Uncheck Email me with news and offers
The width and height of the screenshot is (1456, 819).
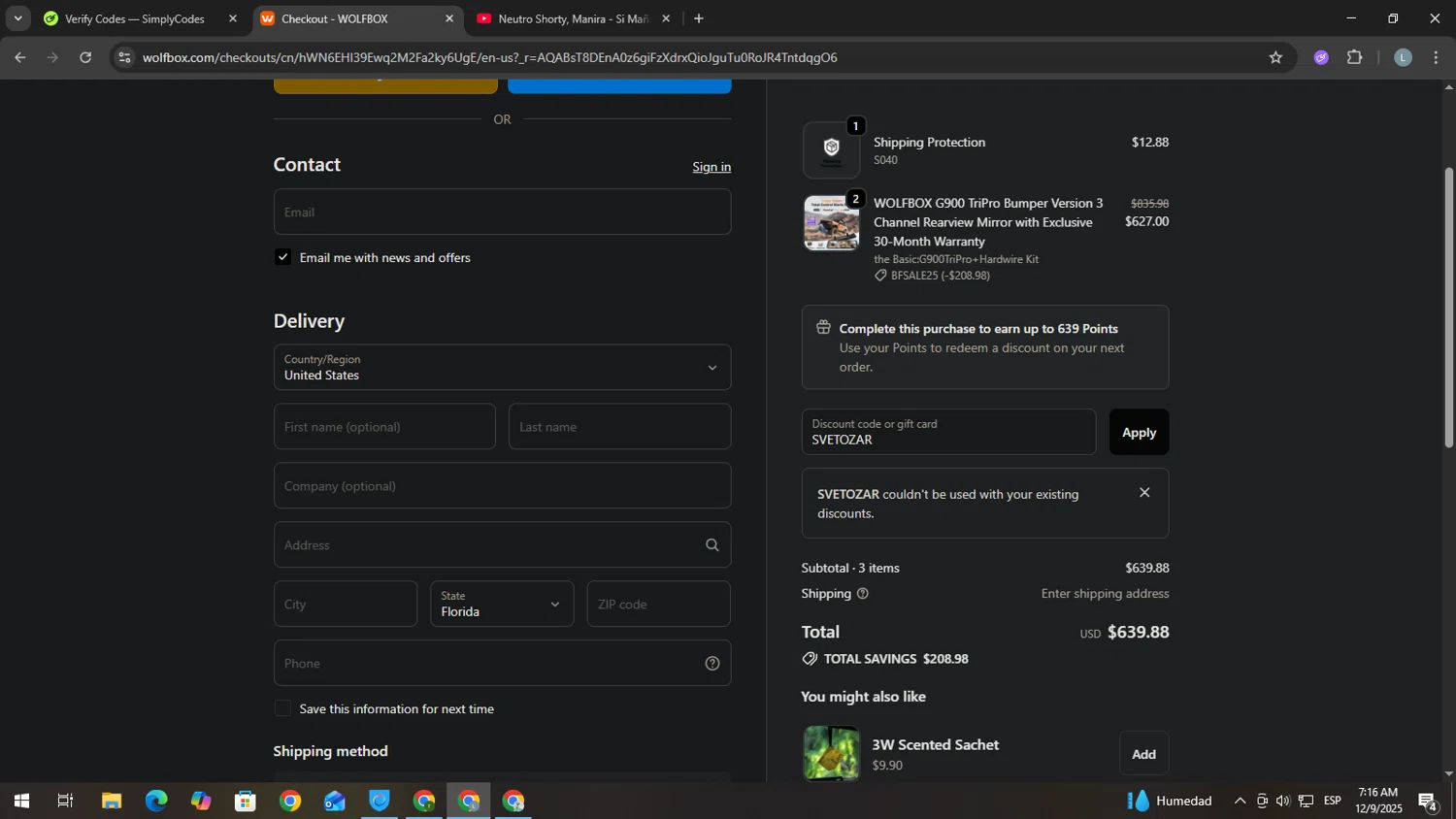click(282, 257)
